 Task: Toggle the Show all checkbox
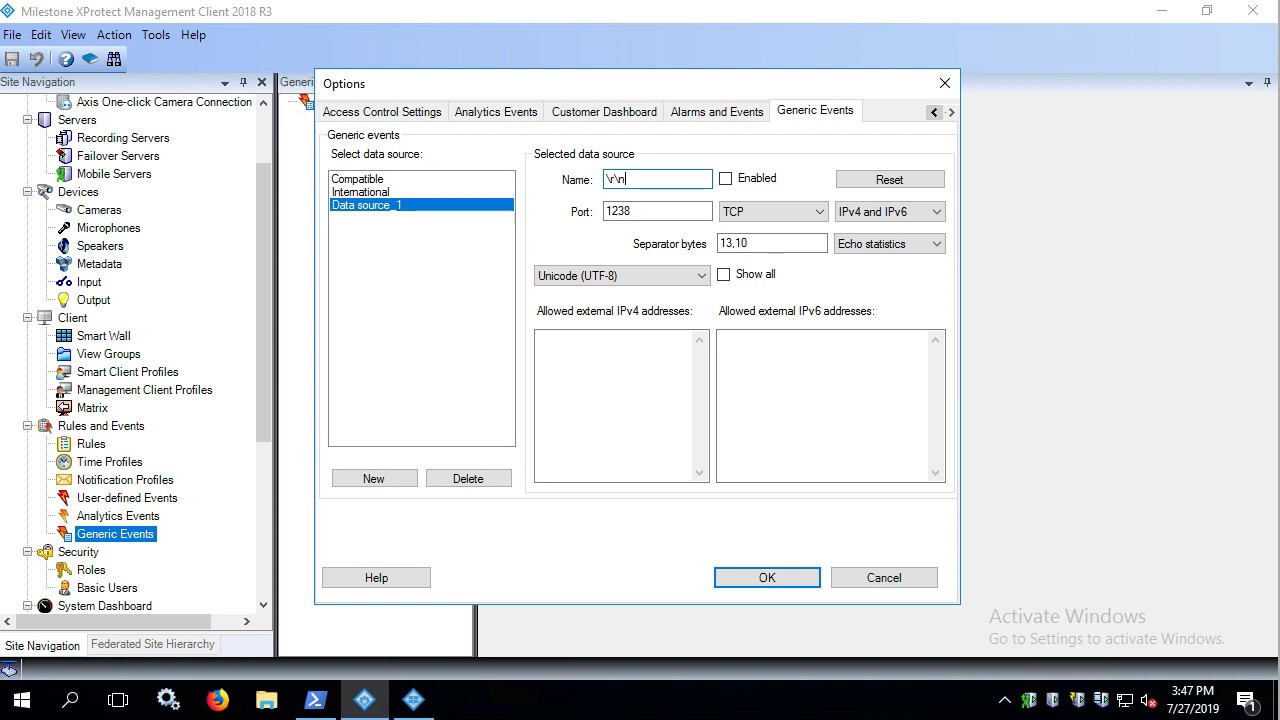(724, 274)
